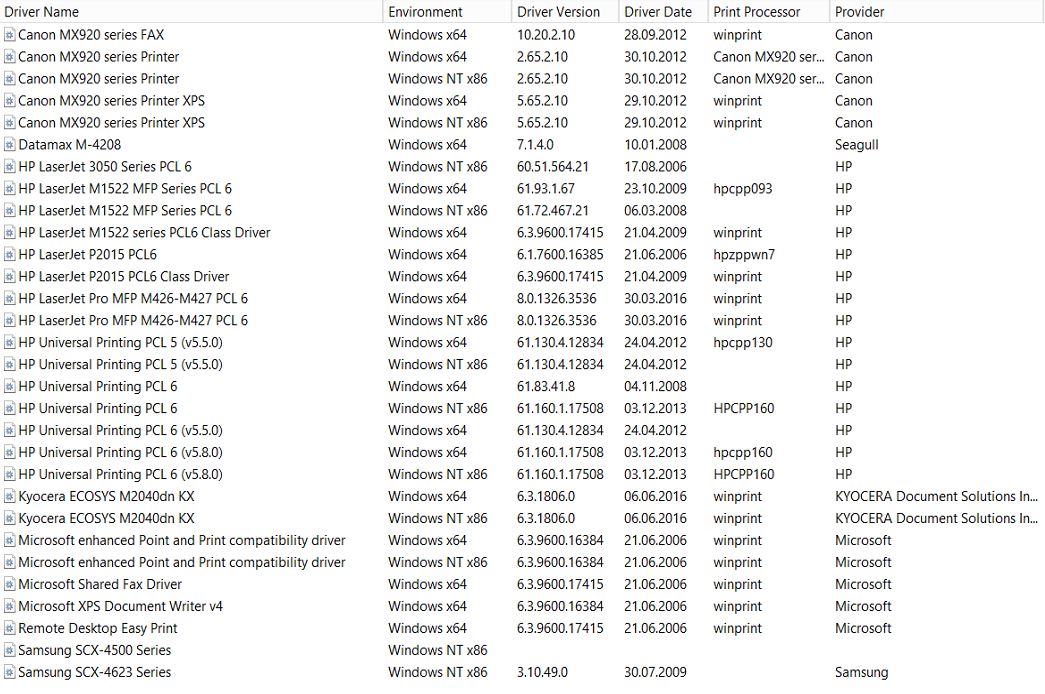Click the icon for Canon MX920 series Printer, Windows NT x86

(9, 79)
